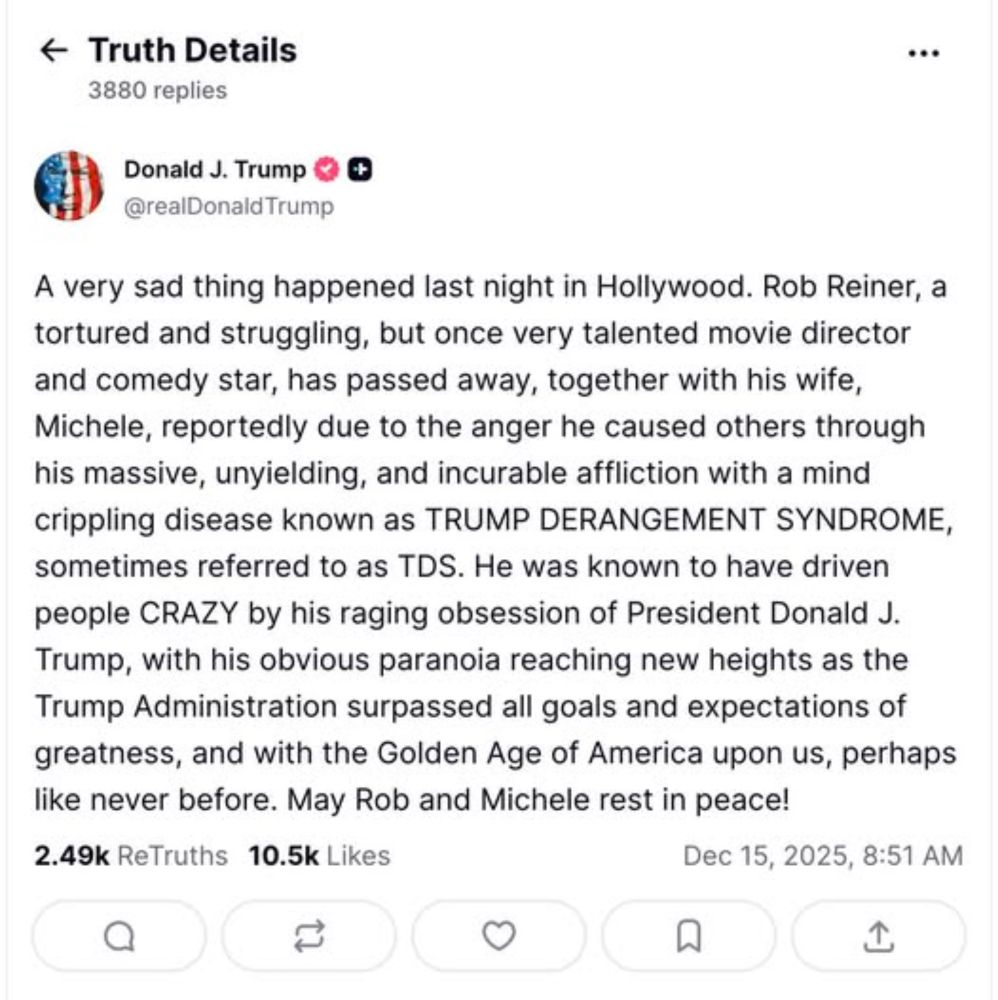Visit the @realDonaldTrump handle
998x1000 pixels.
pos(228,207)
